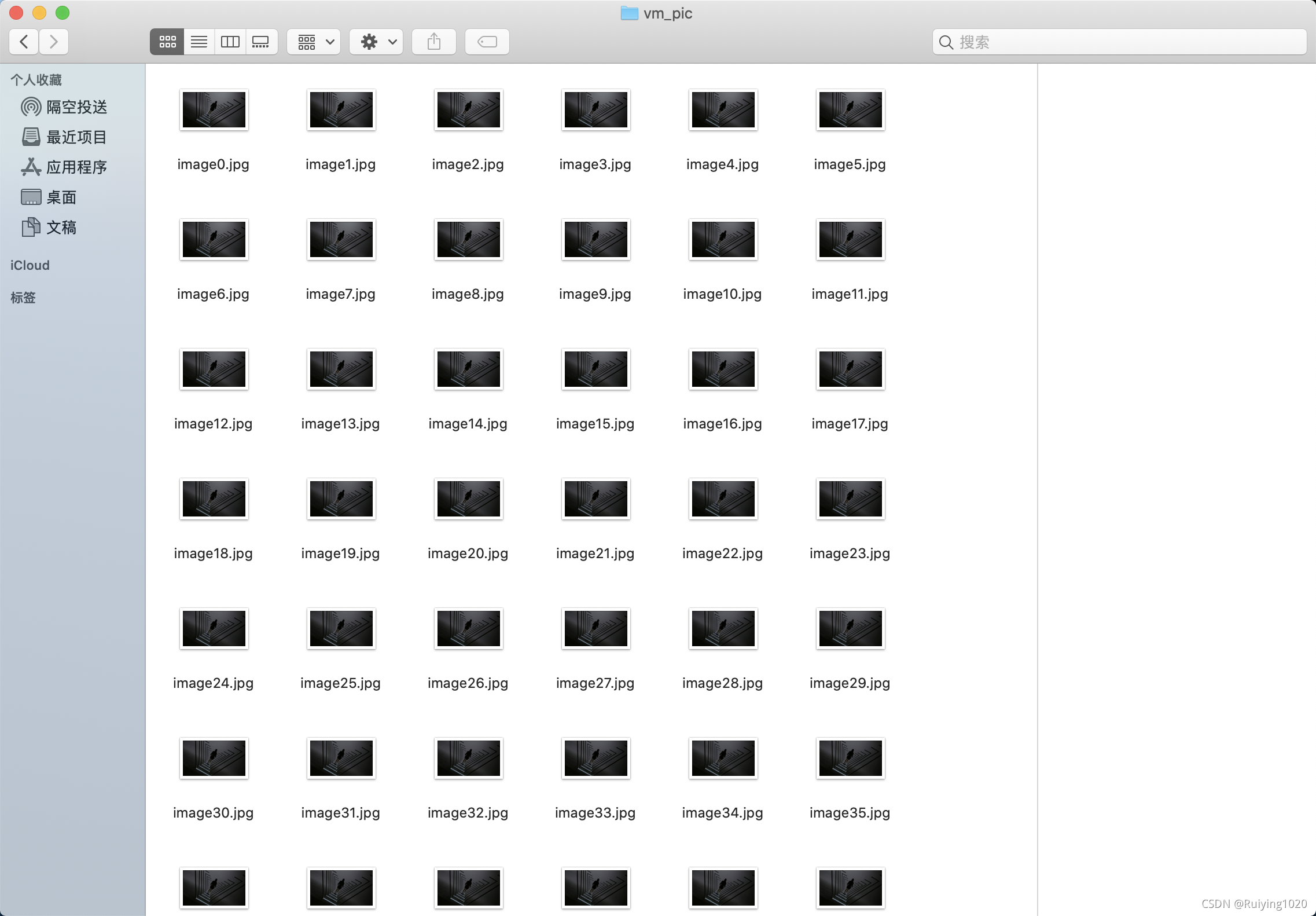Open Documents (文稿) in sidebar
Screen dimensions: 1316x916
61,228
